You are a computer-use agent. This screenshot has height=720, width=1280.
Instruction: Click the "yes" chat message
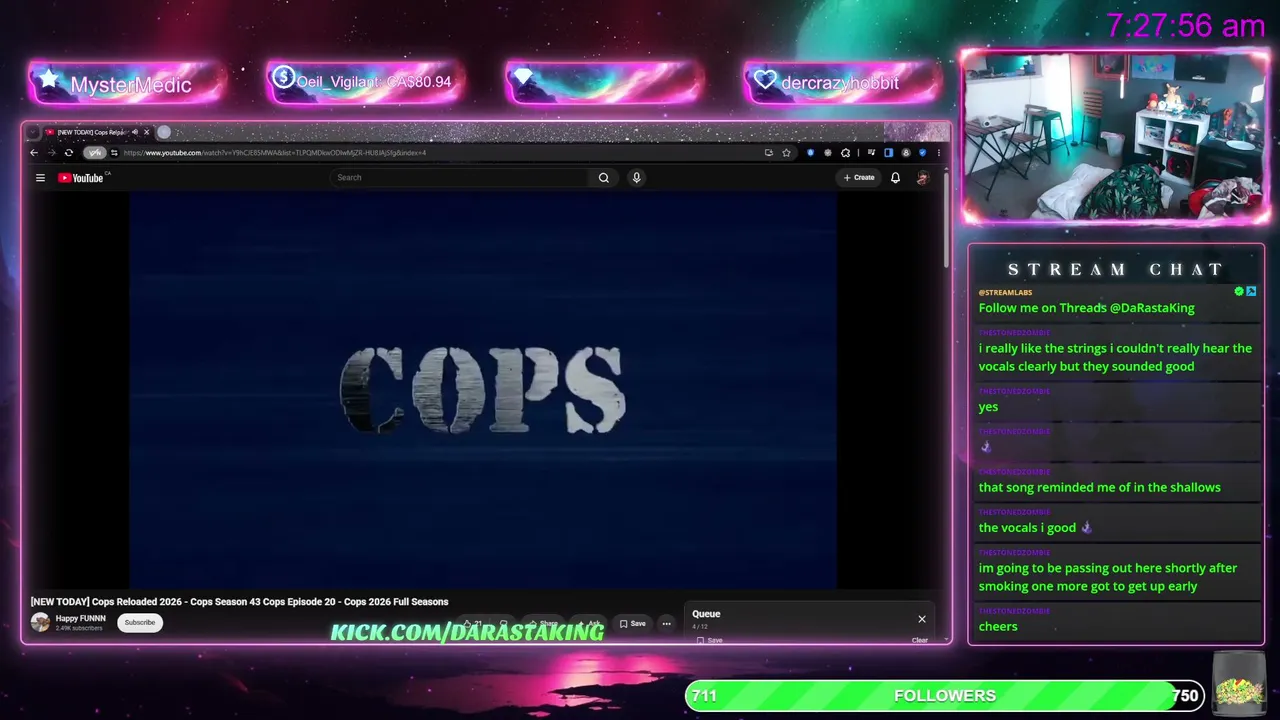point(988,407)
